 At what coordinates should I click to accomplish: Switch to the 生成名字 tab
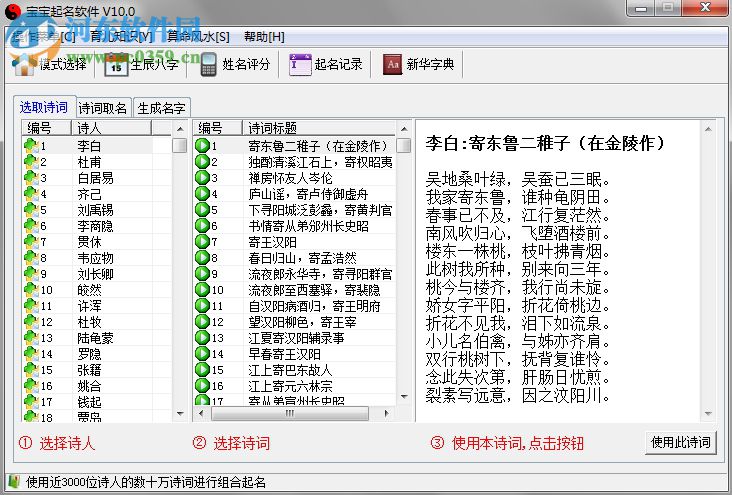162,108
